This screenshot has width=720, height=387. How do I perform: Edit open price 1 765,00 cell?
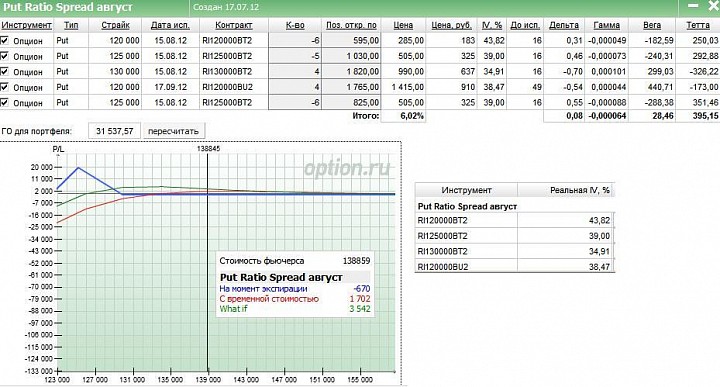point(351,87)
